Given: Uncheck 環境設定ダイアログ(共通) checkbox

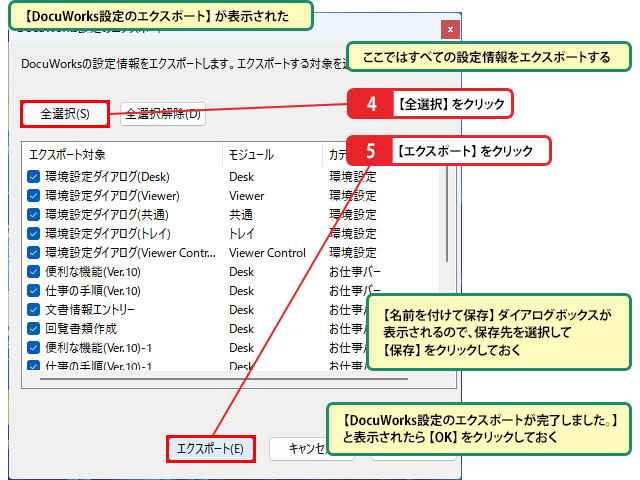Looking at the screenshot, I should pos(33,215).
